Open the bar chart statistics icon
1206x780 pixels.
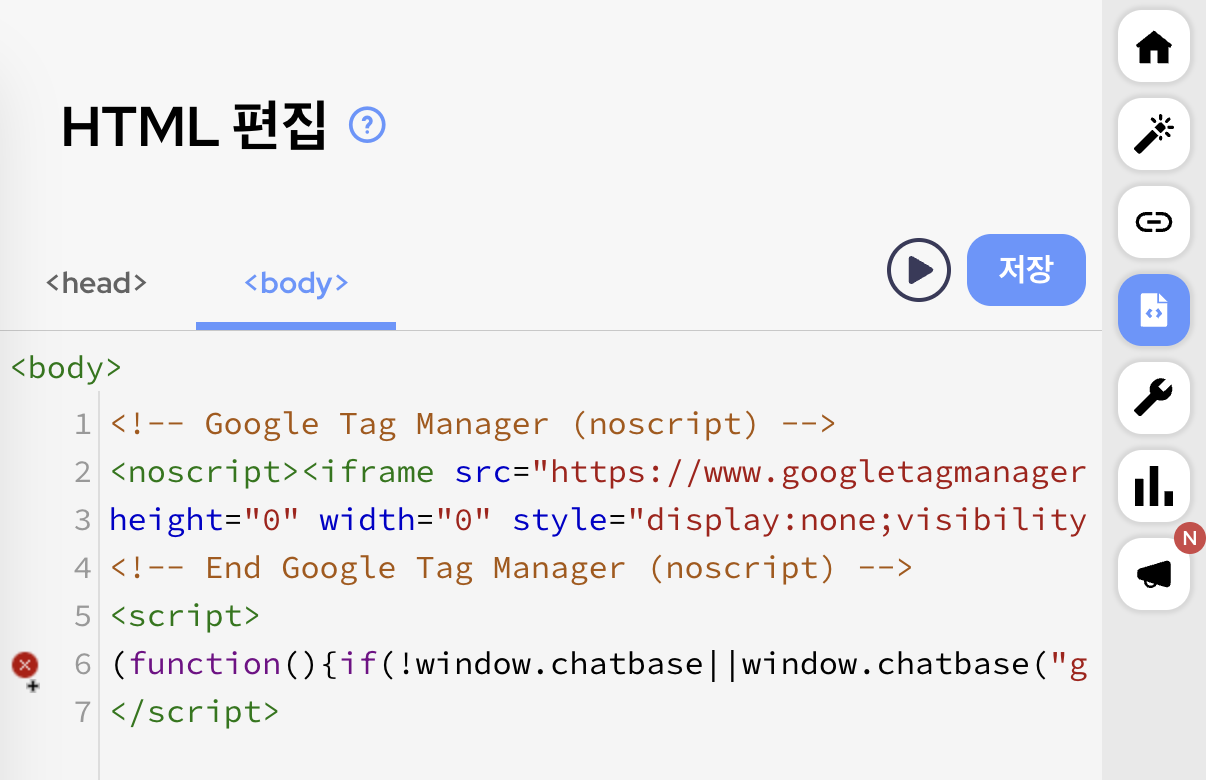tap(1154, 486)
